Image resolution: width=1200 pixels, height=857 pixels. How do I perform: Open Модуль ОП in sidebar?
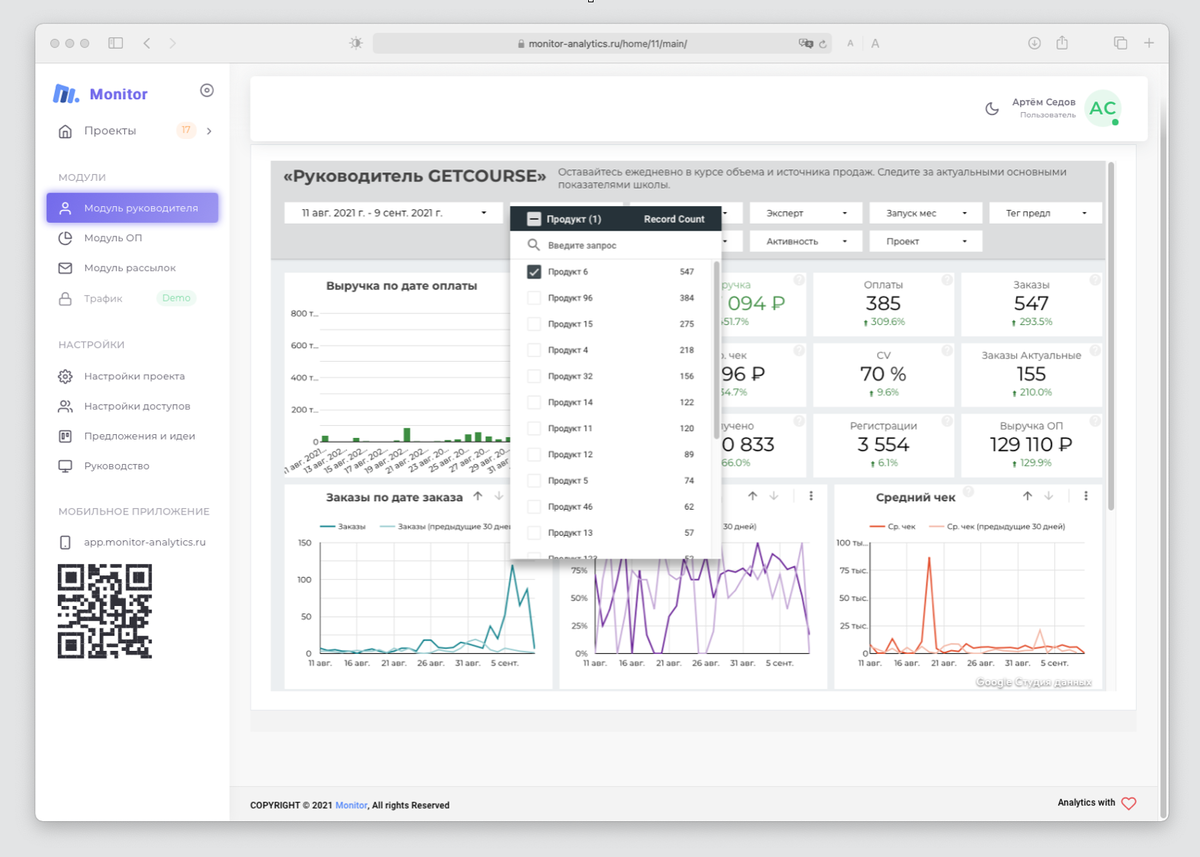[x=112, y=238]
